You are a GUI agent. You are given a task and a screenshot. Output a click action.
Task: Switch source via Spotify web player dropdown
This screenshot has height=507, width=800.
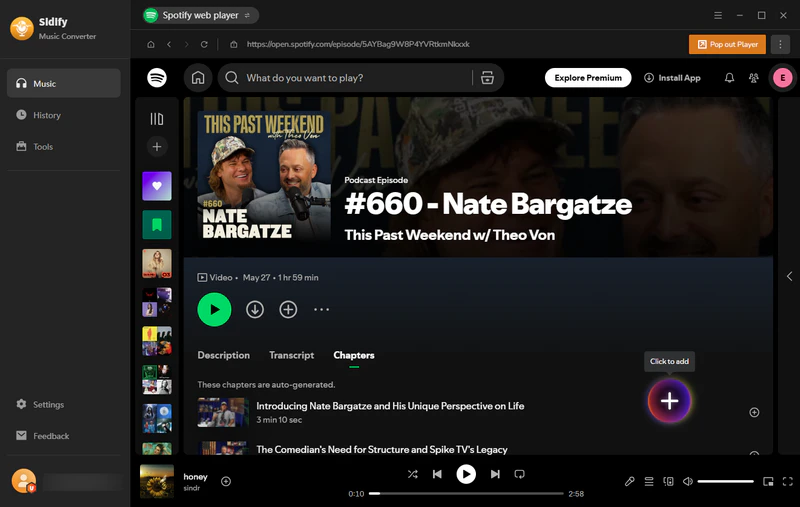201,15
